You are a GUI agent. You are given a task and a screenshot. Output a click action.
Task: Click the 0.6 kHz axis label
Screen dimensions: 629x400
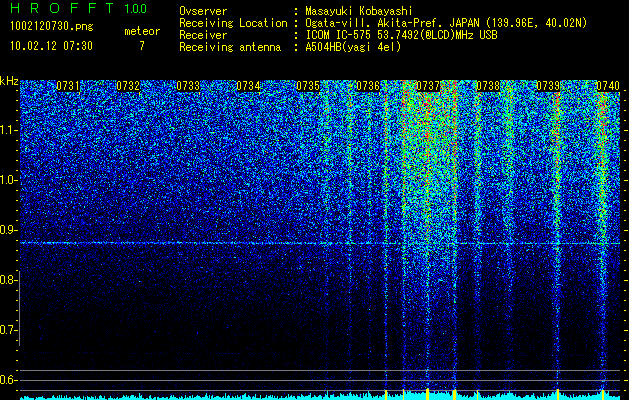coord(8,380)
